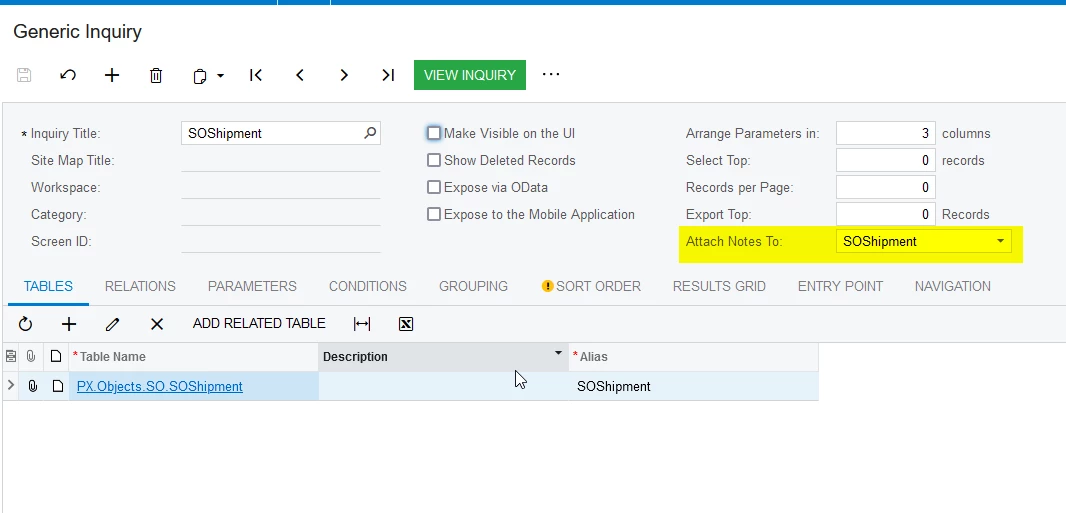Go to last record
1066x513 pixels.
[388, 75]
